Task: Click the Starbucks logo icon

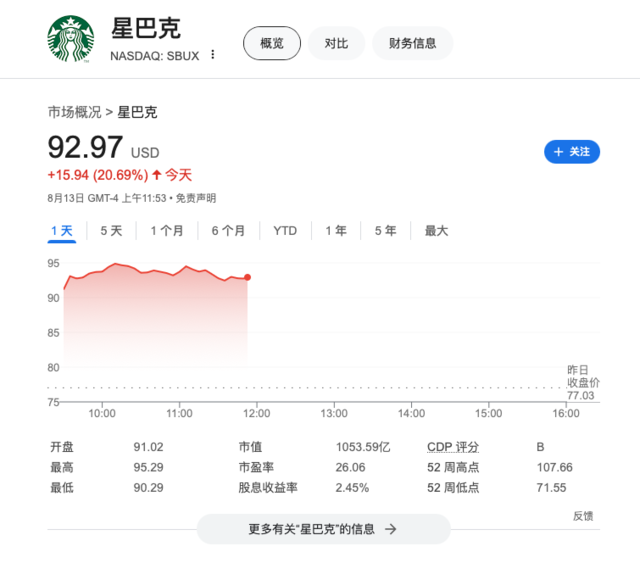Action: pos(71,39)
